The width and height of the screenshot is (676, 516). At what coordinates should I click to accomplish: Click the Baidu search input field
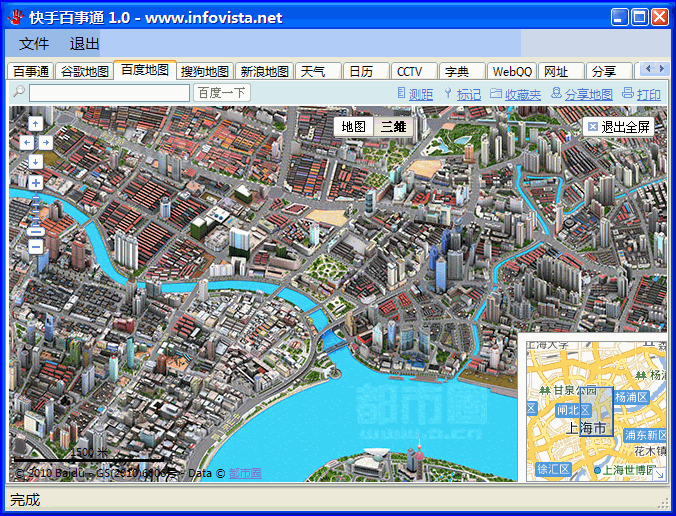pyautogui.click(x=109, y=93)
